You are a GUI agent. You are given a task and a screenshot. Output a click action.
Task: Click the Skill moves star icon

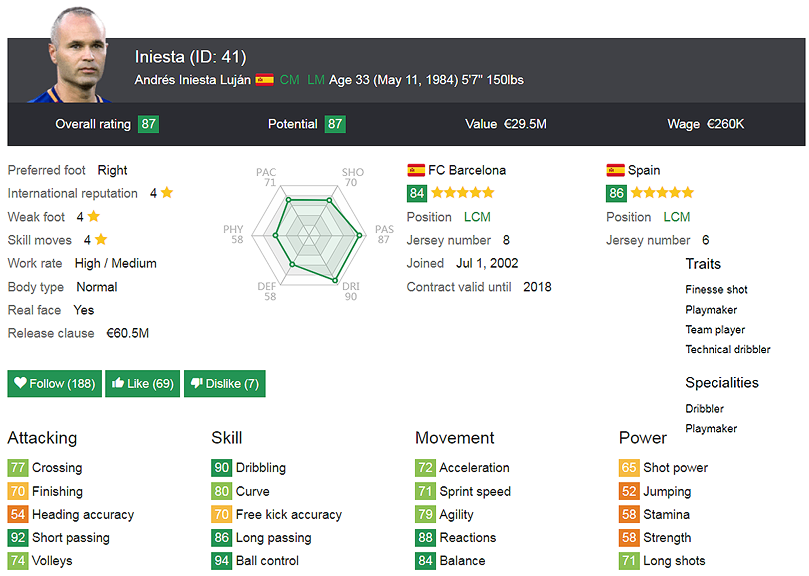[101, 240]
